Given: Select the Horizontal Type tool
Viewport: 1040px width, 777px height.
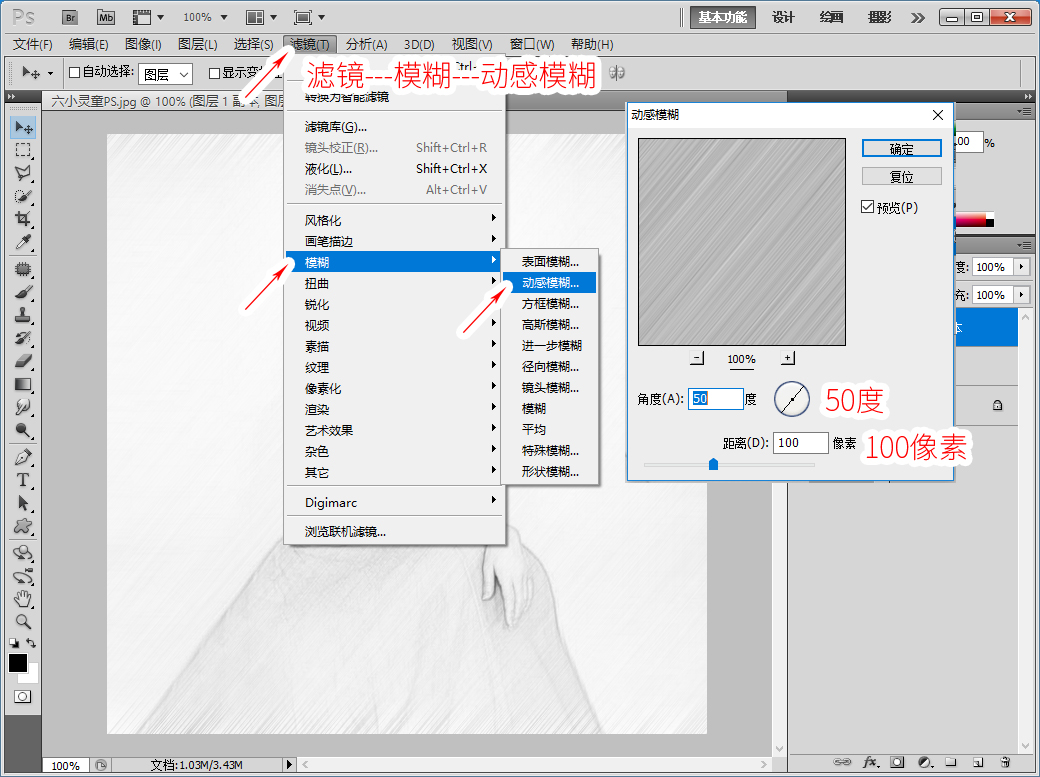Looking at the screenshot, I should click(x=23, y=480).
